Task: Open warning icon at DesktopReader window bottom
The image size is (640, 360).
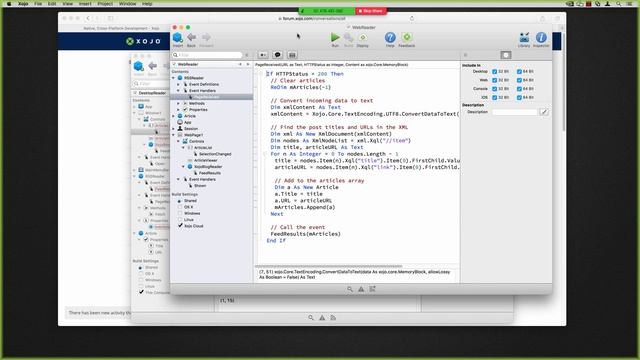Action: tap(322, 318)
